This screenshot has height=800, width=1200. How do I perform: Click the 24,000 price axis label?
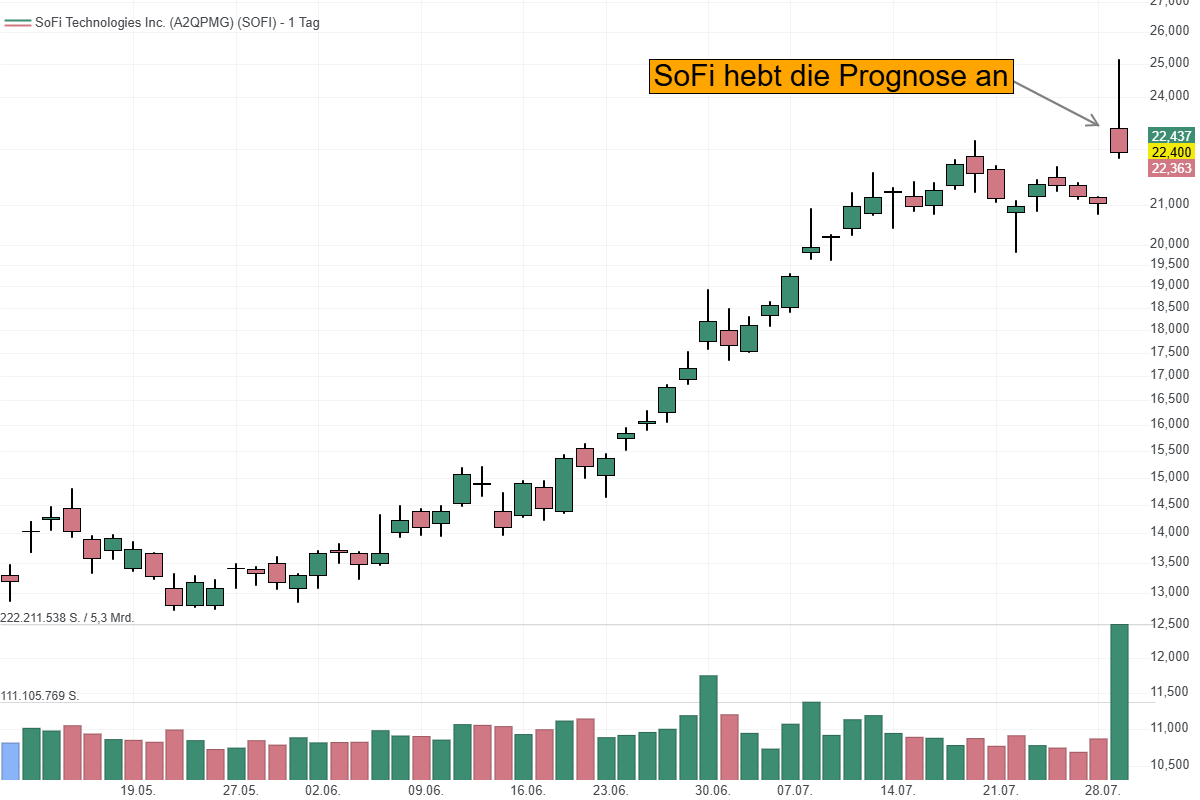tap(1170, 97)
